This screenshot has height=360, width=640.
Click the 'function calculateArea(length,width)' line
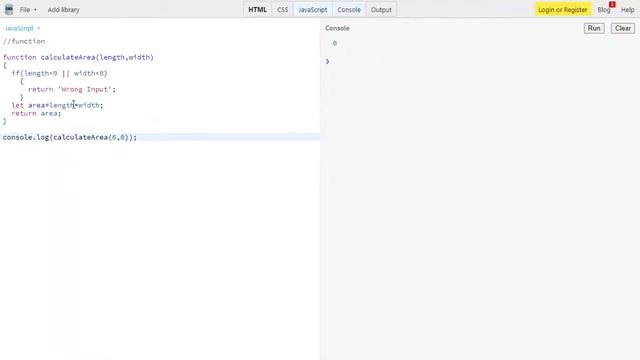coord(78,57)
